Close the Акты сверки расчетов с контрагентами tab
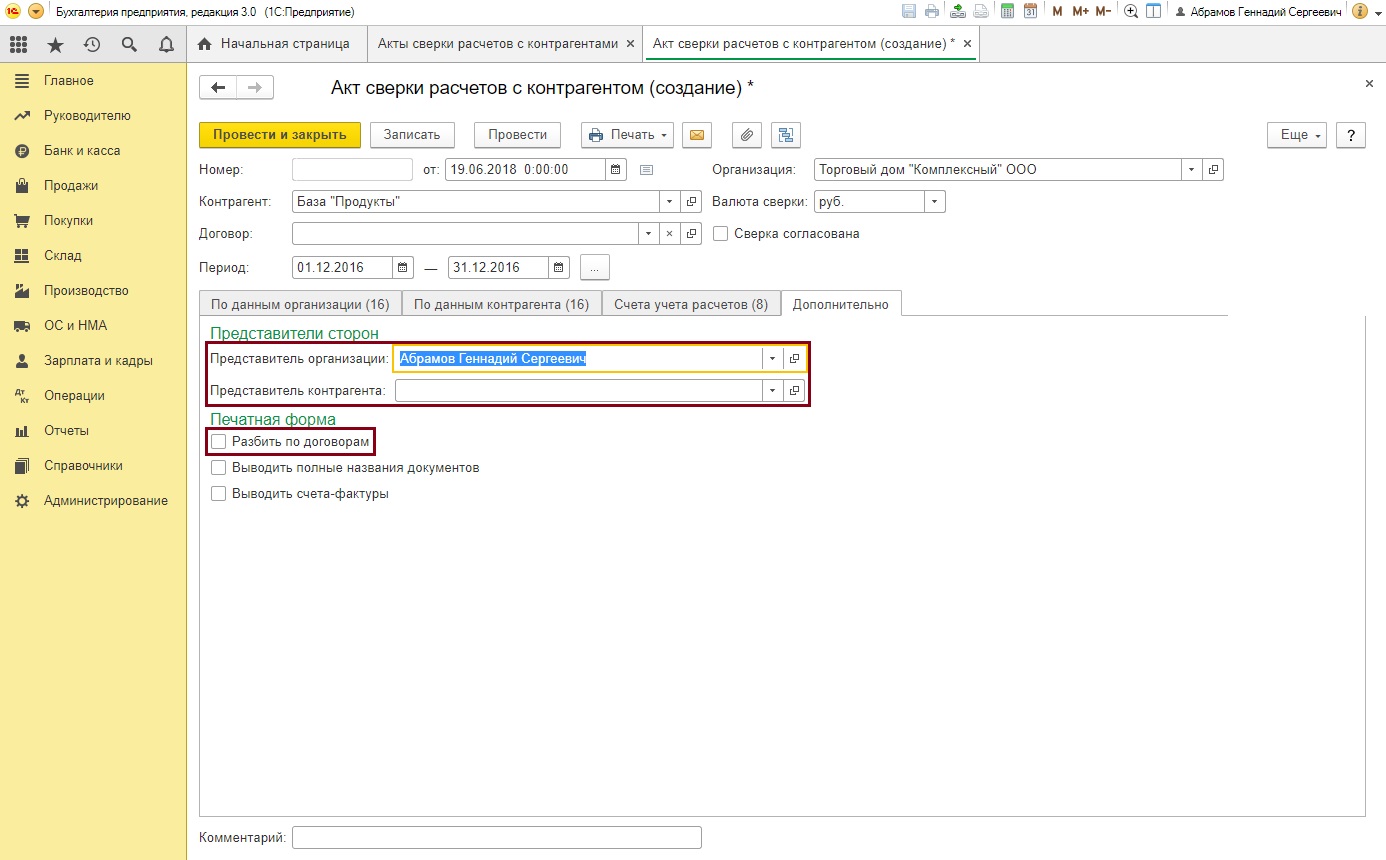1386x860 pixels. (x=629, y=44)
